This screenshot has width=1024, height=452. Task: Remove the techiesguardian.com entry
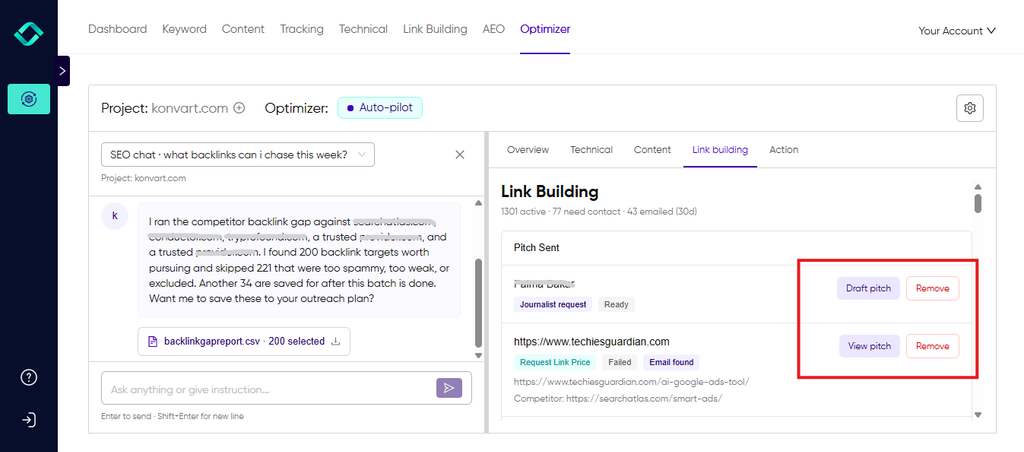(x=932, y=346)
